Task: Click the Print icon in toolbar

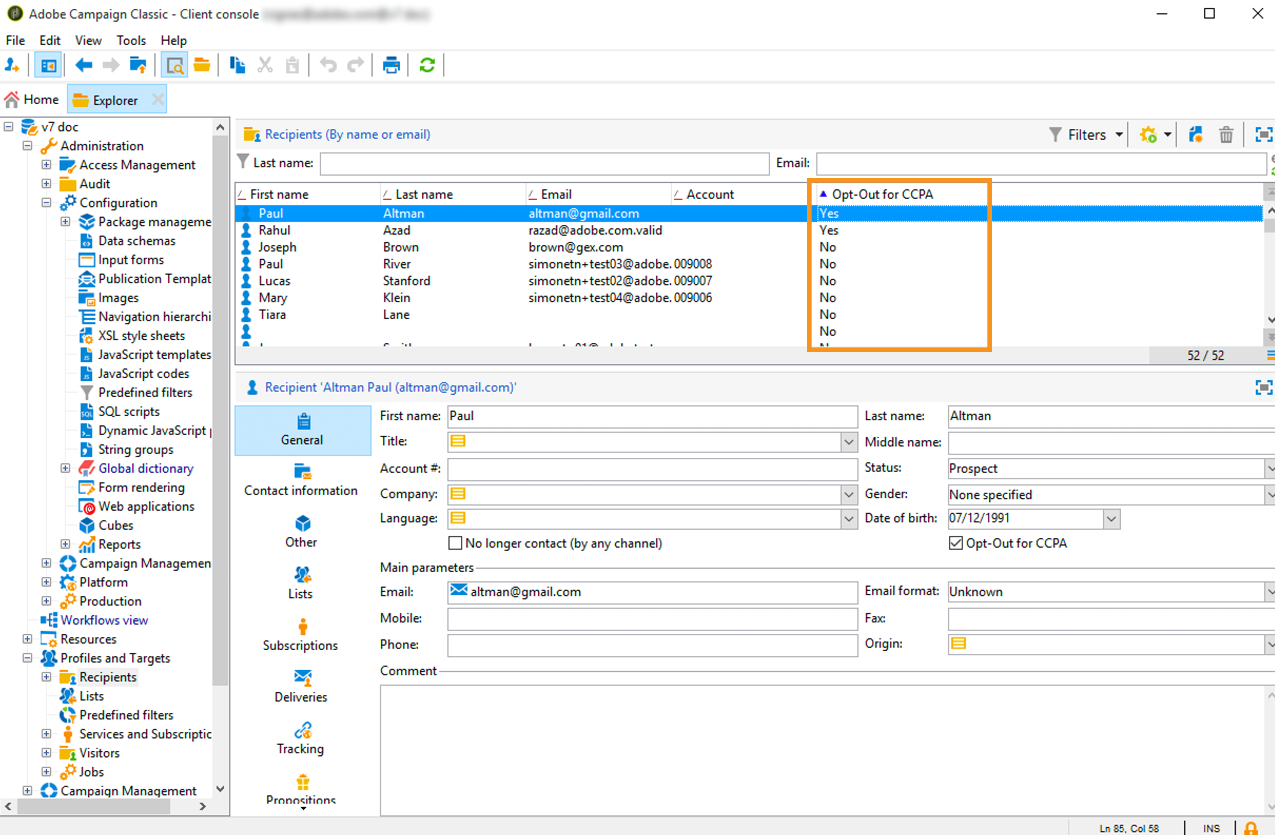Action: point(391,65)
